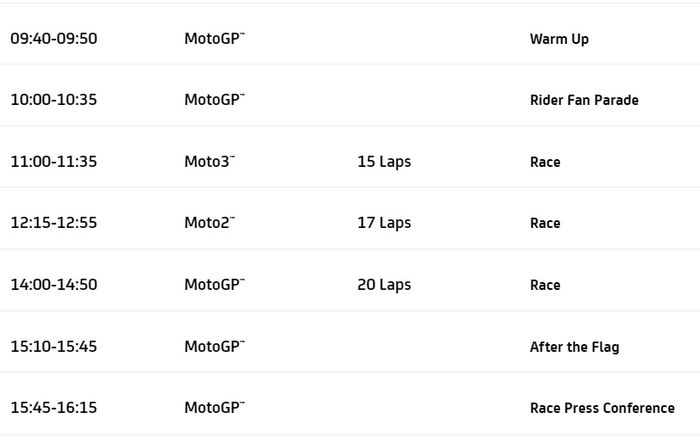The image size is (700, 437).
Task: Open the After the Flag session
Action: pyautogui.click(x=574, y=347)
